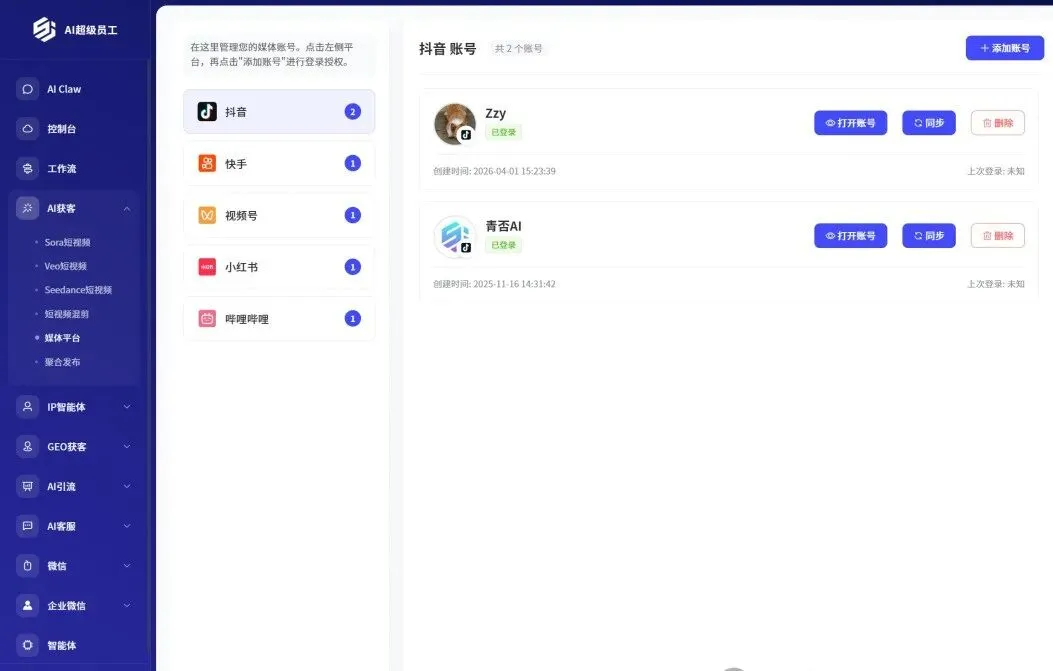Select the 微信 sidebar icon
The width and height of the screenshot is (1053, 671).
pyautogui.click(x=28, y=565)
